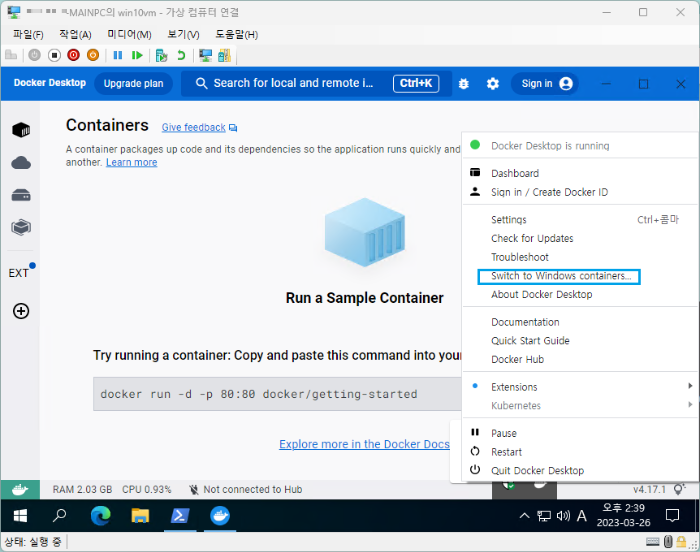Open taskbar search magnifier
700x552 pixels.
click(59, 516)
